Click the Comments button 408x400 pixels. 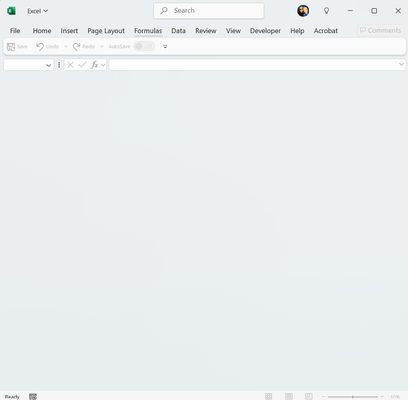point(381,30)
